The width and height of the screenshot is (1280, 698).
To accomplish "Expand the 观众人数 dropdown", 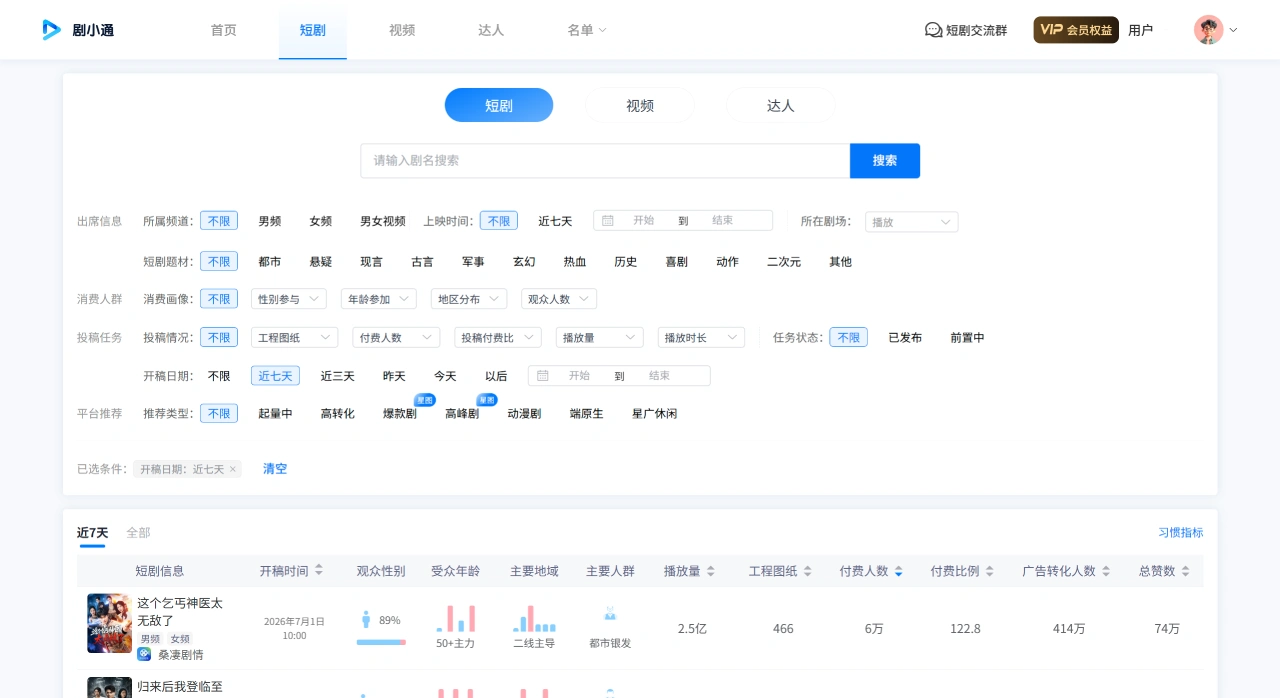I will click(559, 299).
